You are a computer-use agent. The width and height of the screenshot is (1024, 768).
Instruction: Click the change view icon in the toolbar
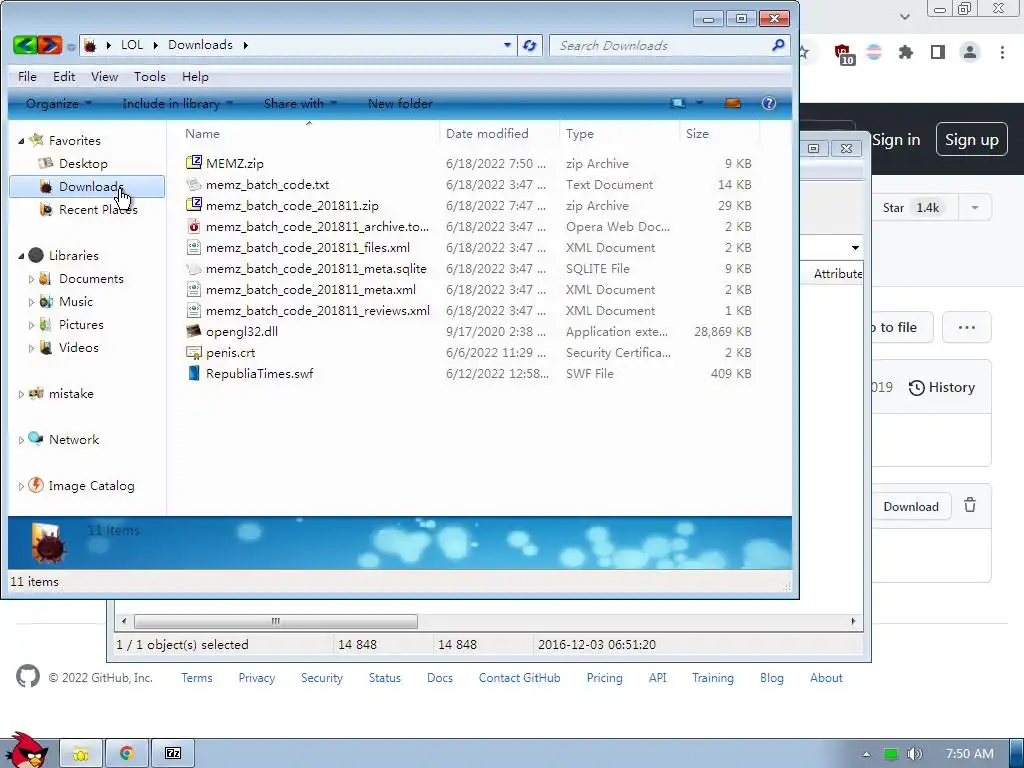pyautogui.click(x=678, y=103)
